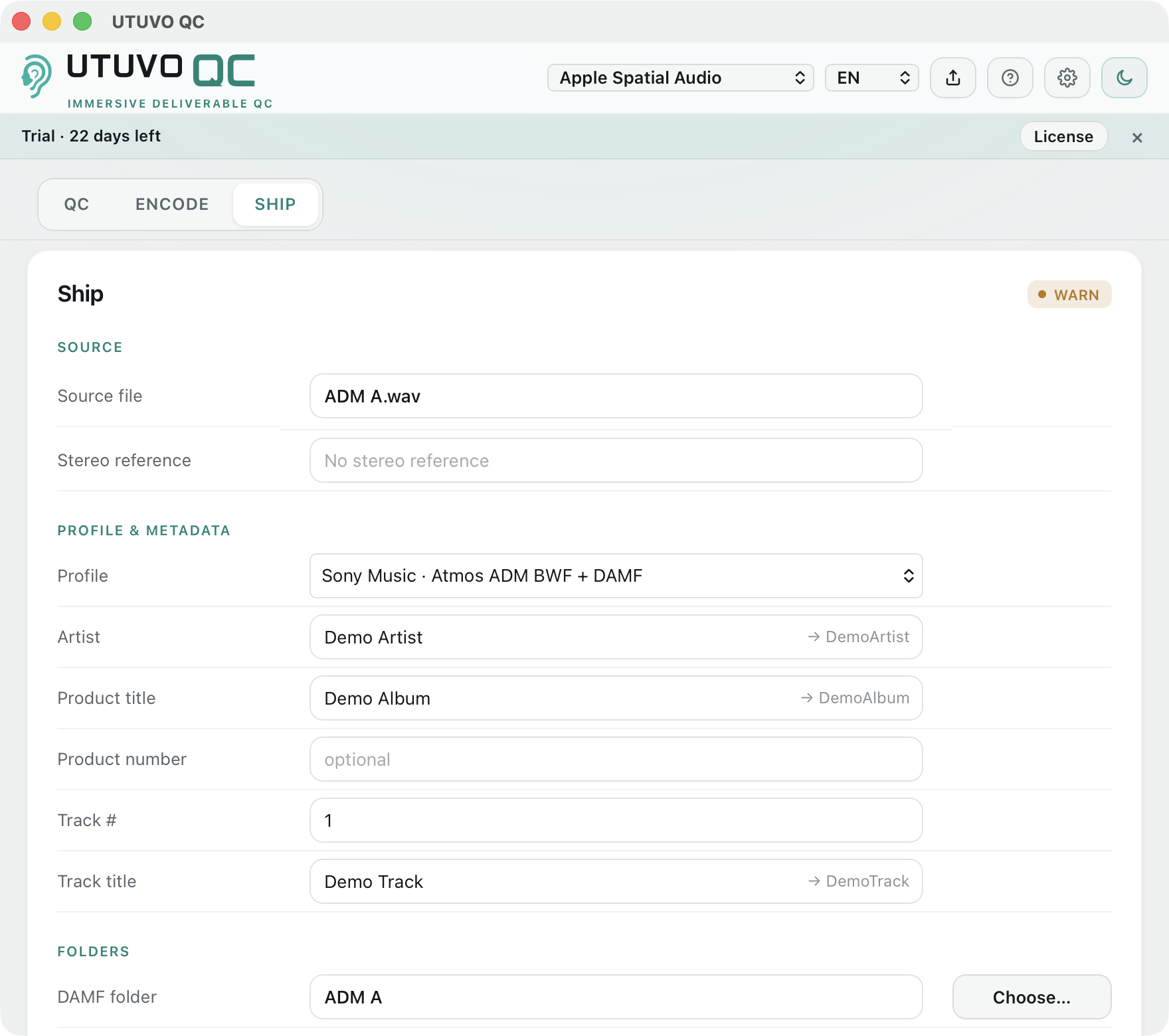
Task: Click the 'Trial · 22 days left' text
Action: (91, 136)
